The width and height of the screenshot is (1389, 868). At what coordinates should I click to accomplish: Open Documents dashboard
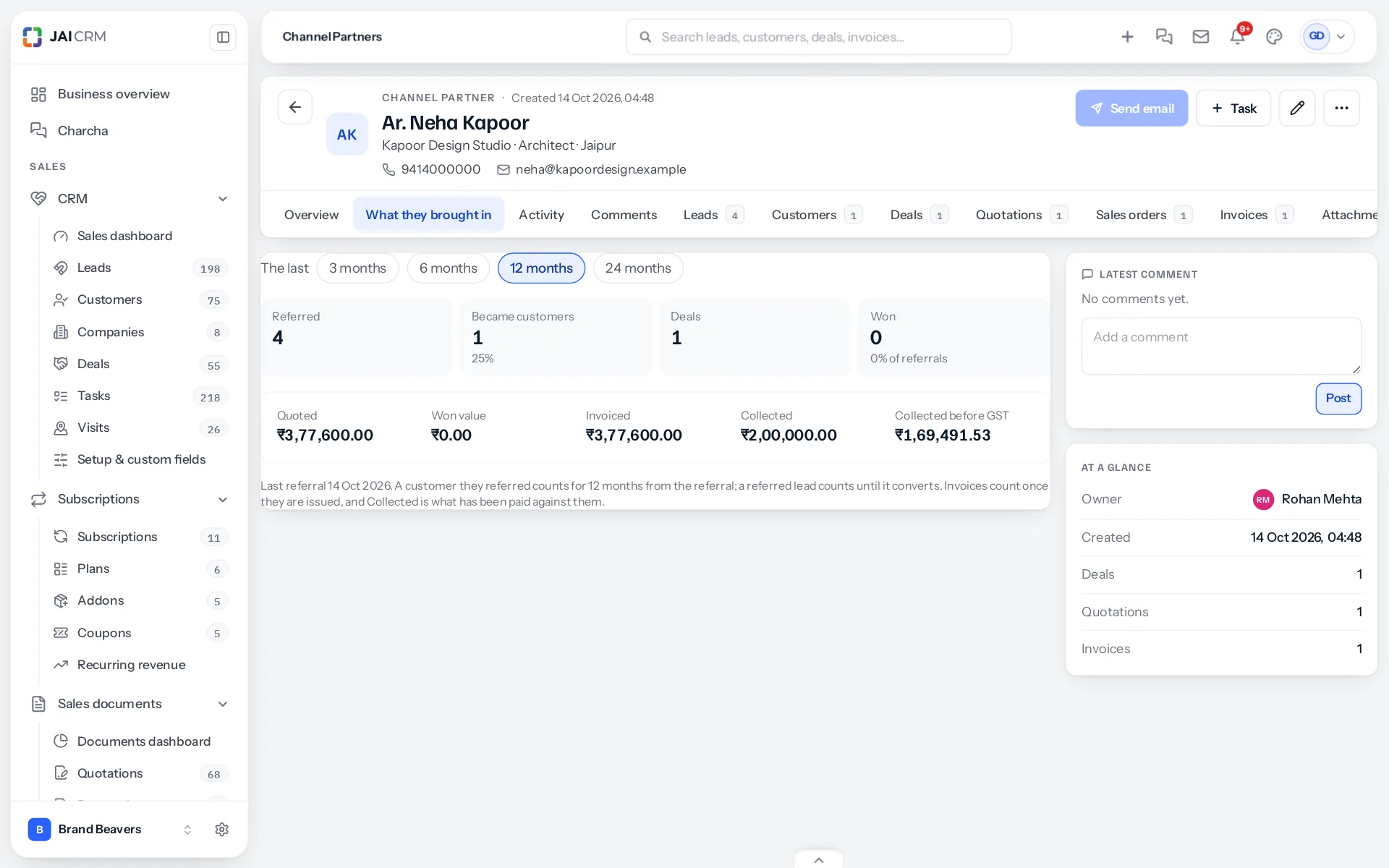[x=141, y=741]
